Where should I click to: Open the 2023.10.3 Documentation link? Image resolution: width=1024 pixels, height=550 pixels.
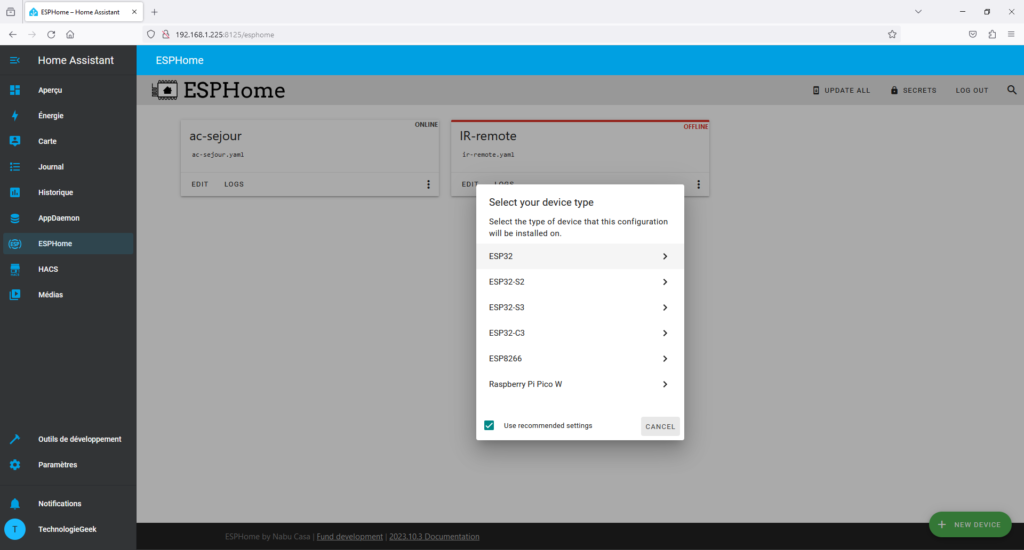(x=434, y=536)
